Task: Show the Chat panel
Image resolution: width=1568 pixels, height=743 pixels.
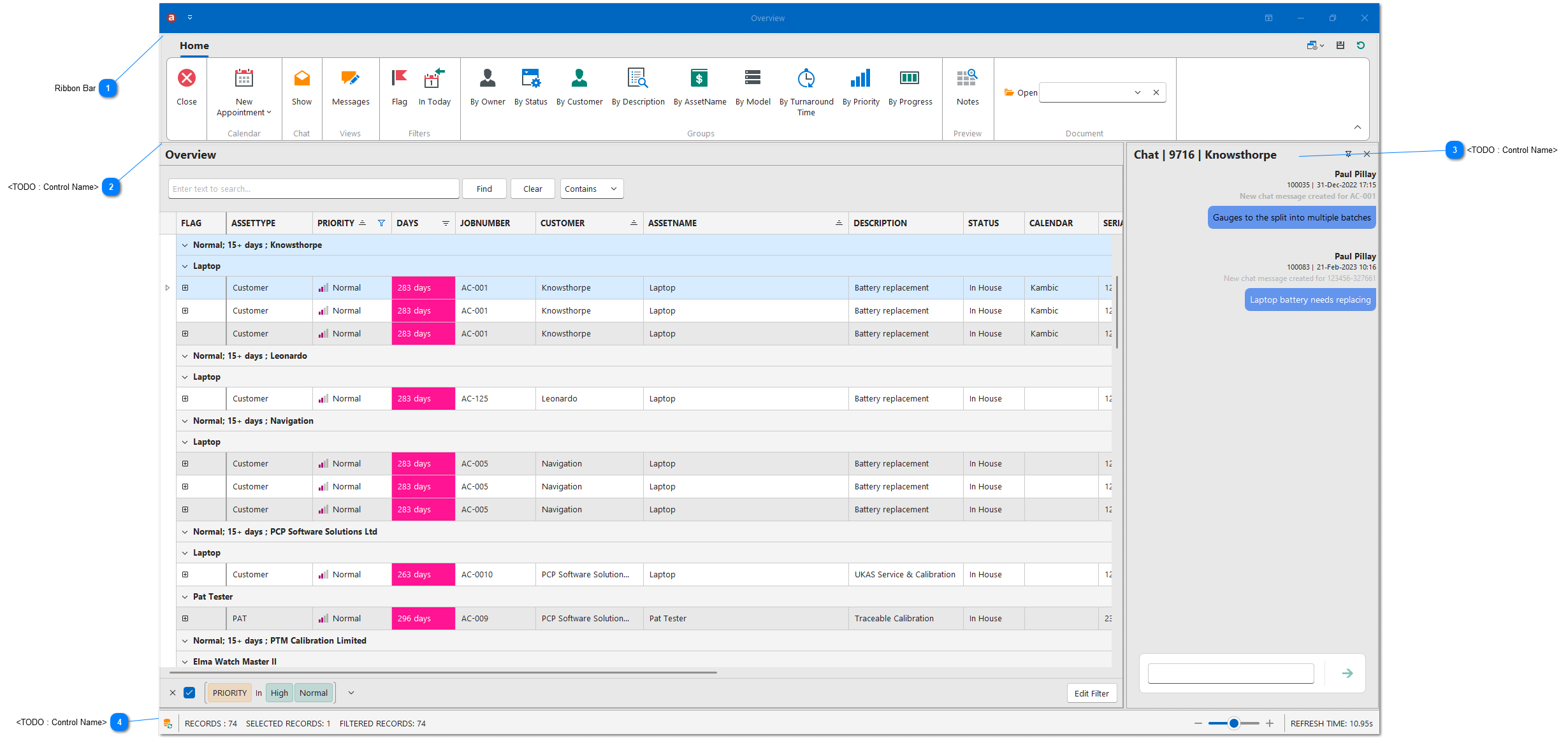Action: pyautogui.click(x=301, y=87)
